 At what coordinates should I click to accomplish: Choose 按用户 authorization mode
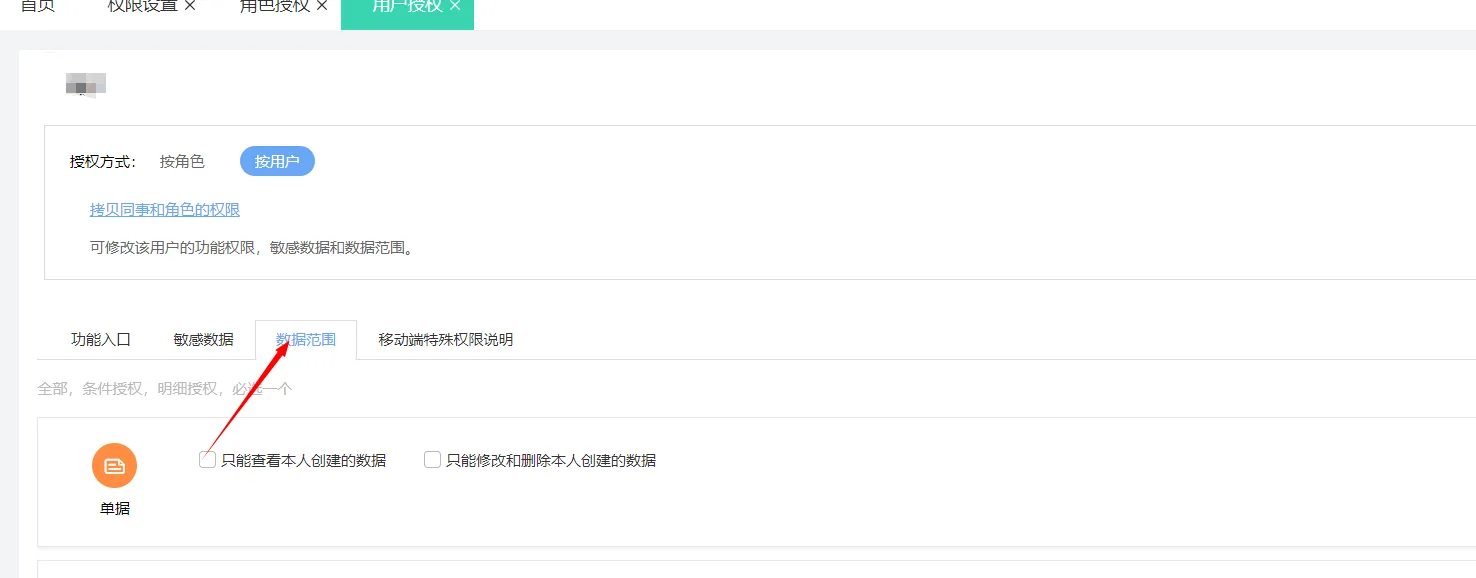click(x=277, y=161)
